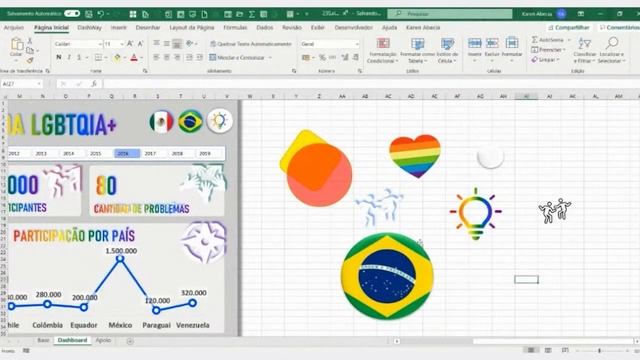Open the Apoio sheet tab
This screenshot has width=640, height=360.
(103, 340)
